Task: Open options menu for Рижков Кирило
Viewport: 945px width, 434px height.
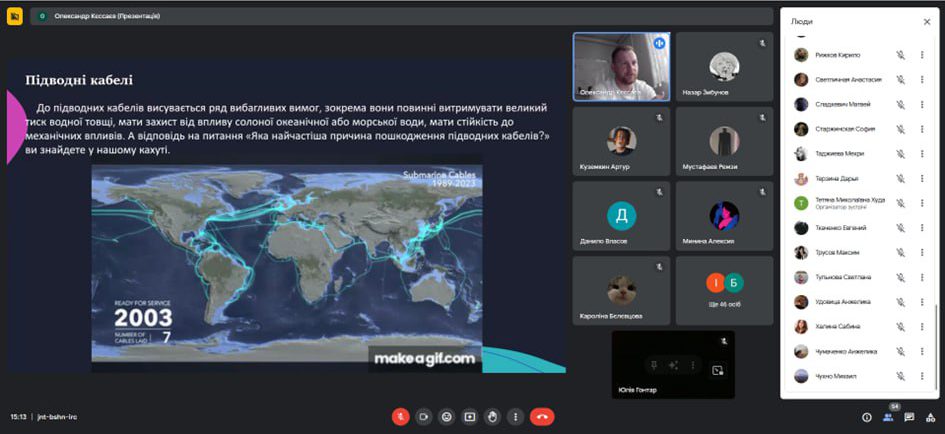Action: [922, 55]
